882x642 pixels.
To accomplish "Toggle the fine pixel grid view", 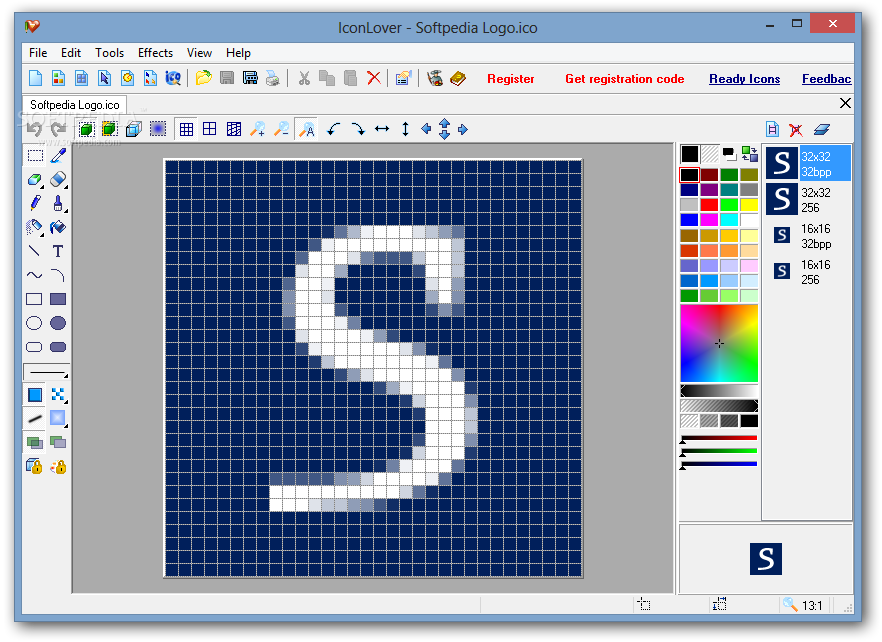I will tap(186, 129).
